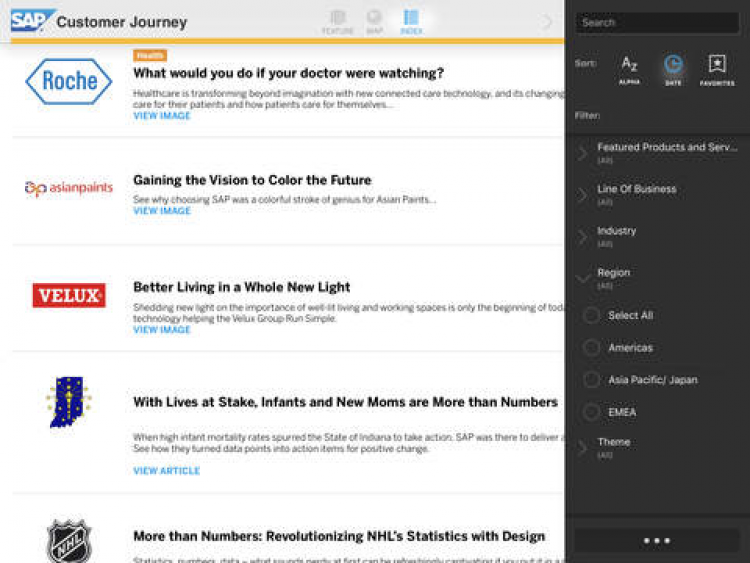Click the NHL logo thumbnail
Viewport: 750px width, 563px height.
[x=69, y=541]
